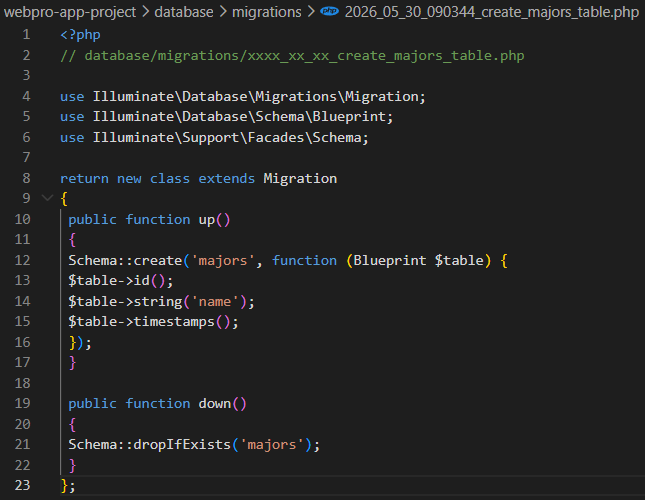
Task: Click the green comment on line 2
Action: coord(292,56)
